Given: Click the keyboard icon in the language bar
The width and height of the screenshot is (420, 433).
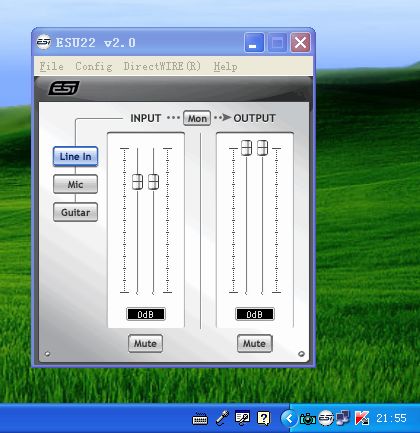Looking at the screenshot, I should point(200,419).
